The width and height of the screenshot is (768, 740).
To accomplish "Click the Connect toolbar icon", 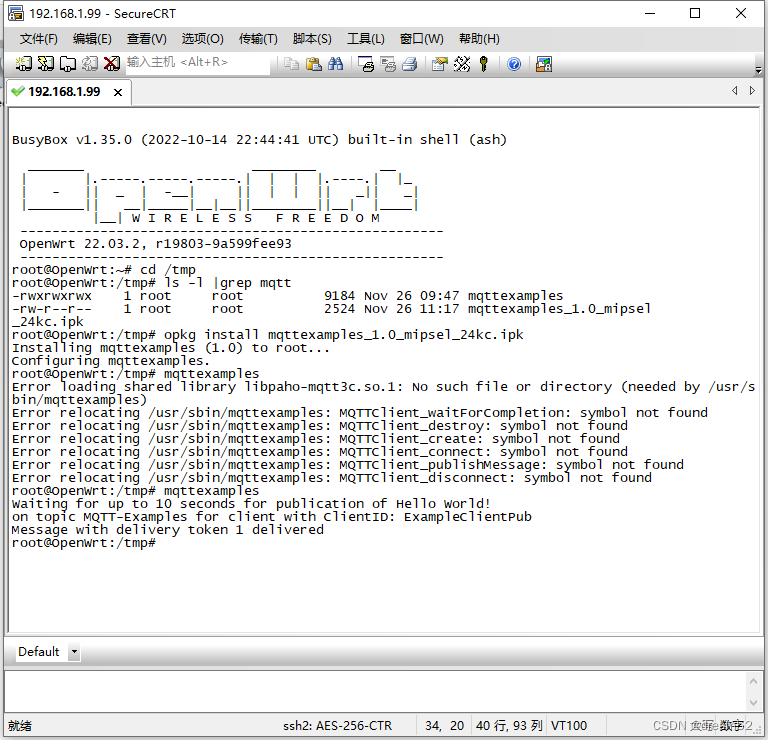I will click(x=23, y=64).
